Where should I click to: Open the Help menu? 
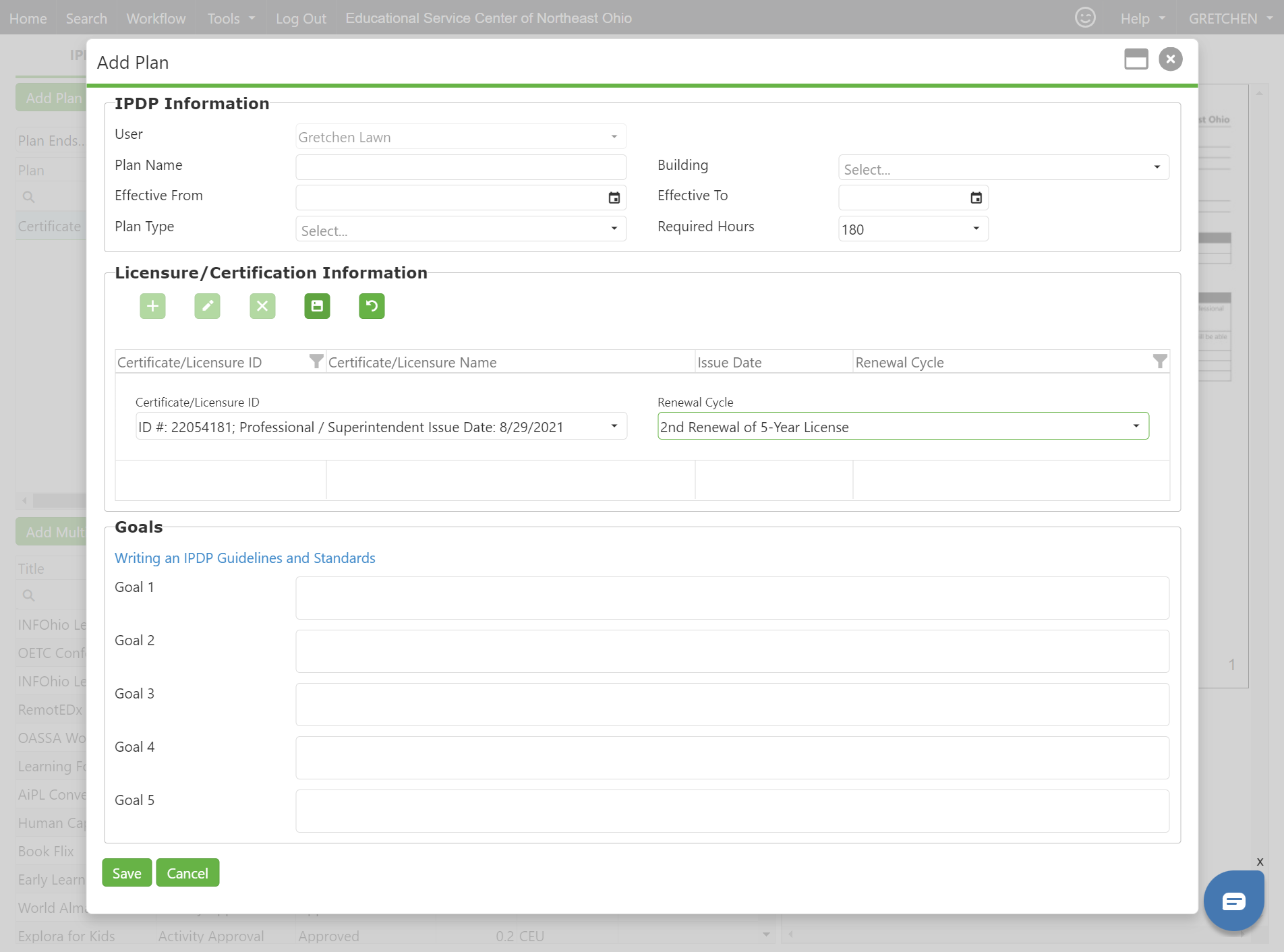click(1143, 18)
